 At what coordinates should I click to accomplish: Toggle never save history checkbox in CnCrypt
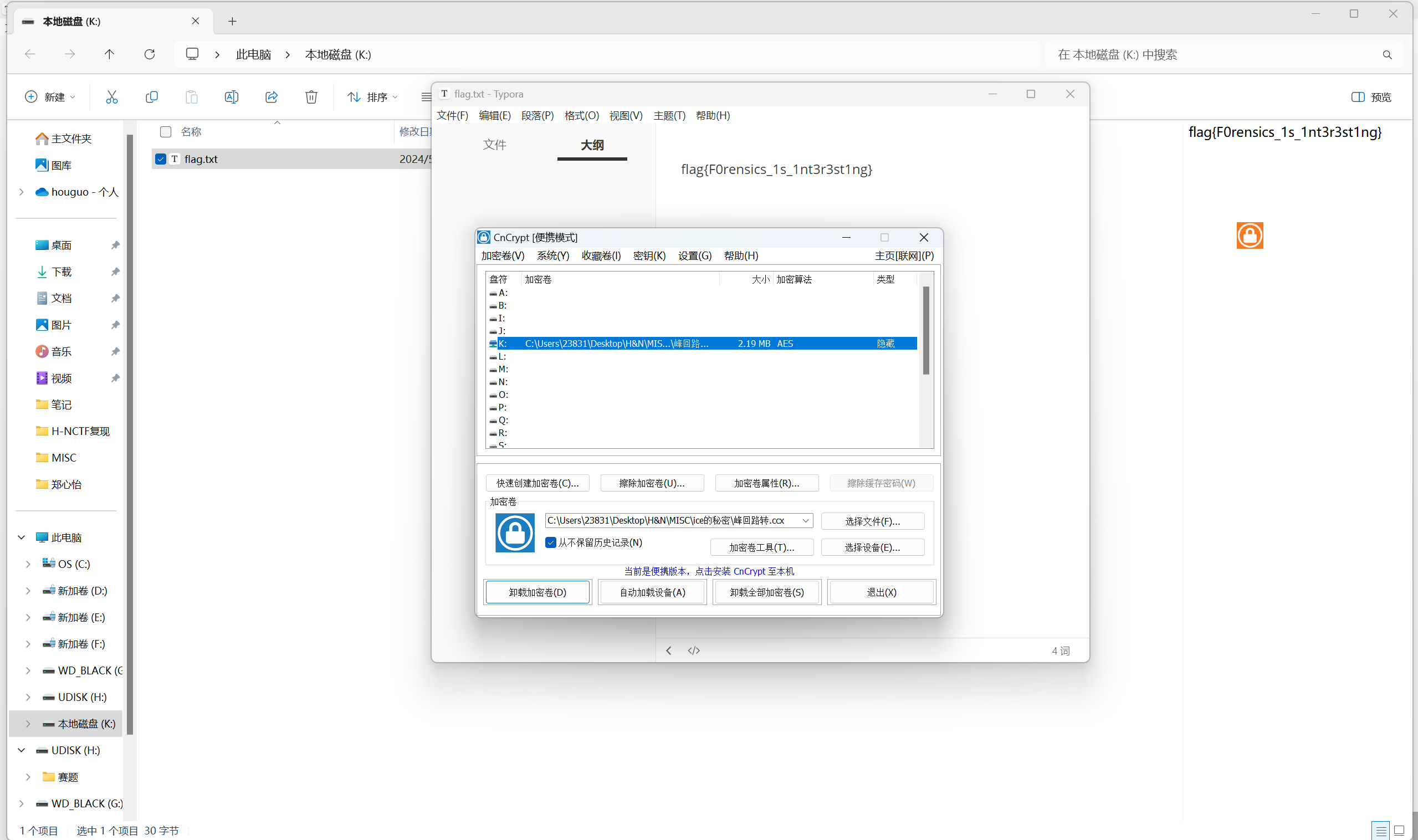[x=550, y=542]
